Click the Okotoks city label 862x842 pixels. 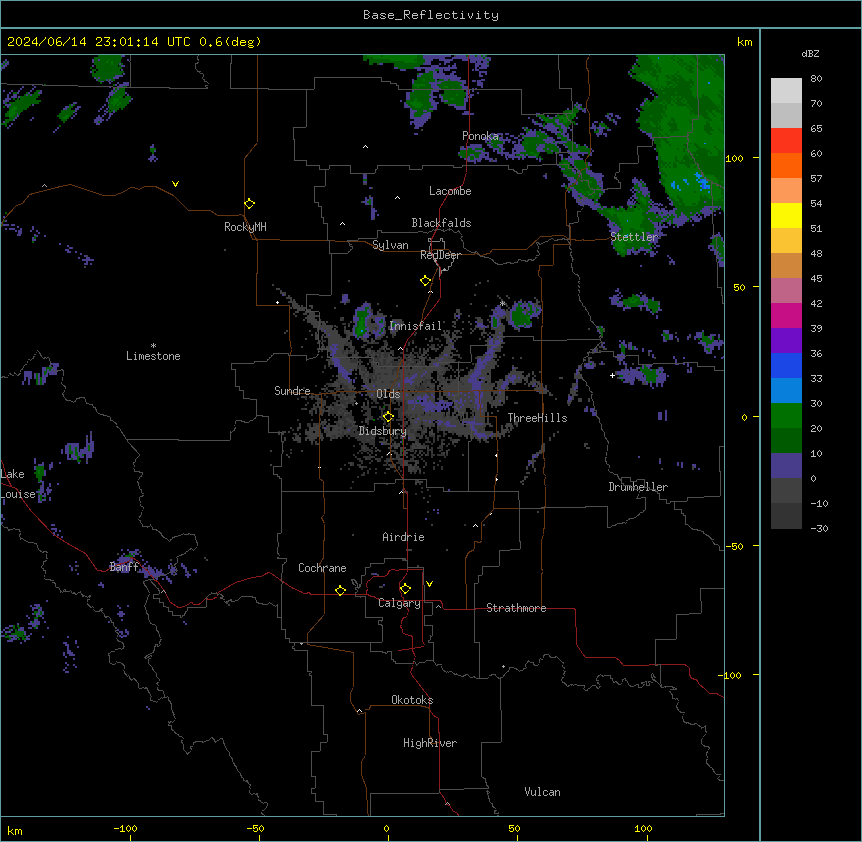tap(412, 700)
